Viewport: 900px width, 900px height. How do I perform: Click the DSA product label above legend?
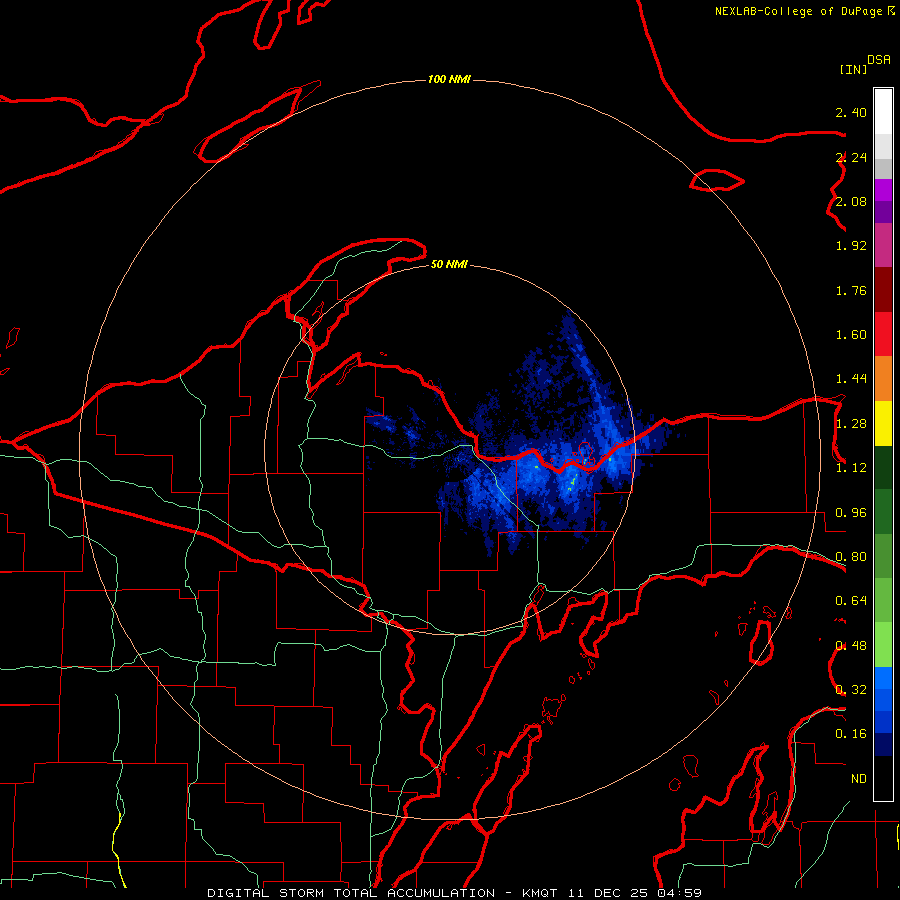click(x=879, y=60)
